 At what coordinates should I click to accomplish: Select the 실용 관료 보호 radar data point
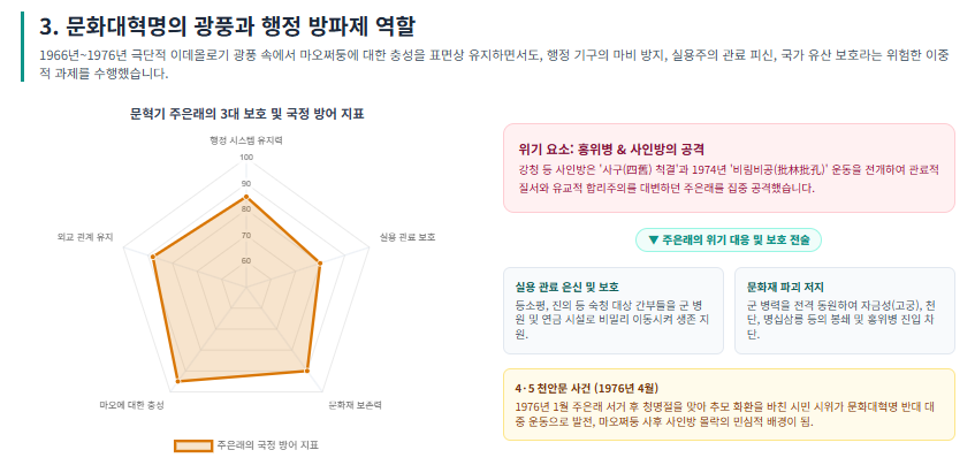[320, 264]
